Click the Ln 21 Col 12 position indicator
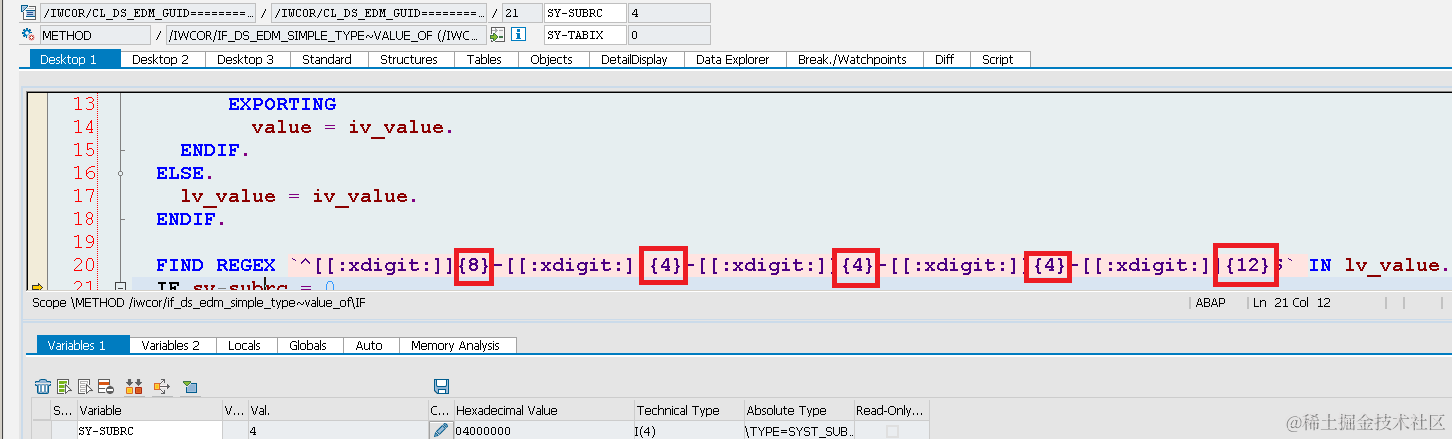The image size is (1452, 439). (x=1292, y=302)
